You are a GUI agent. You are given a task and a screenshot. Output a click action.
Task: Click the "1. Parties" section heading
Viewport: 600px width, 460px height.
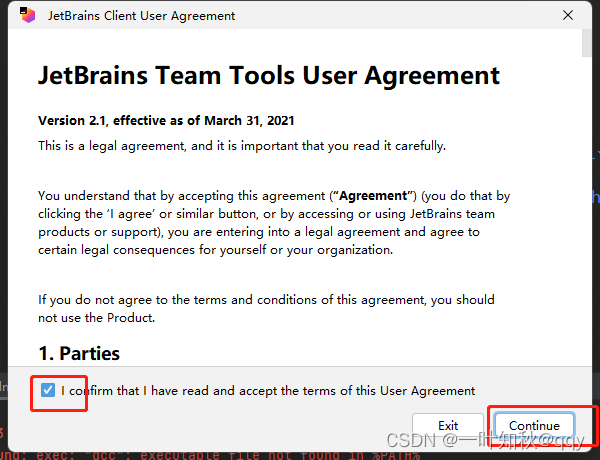(79, 353)
